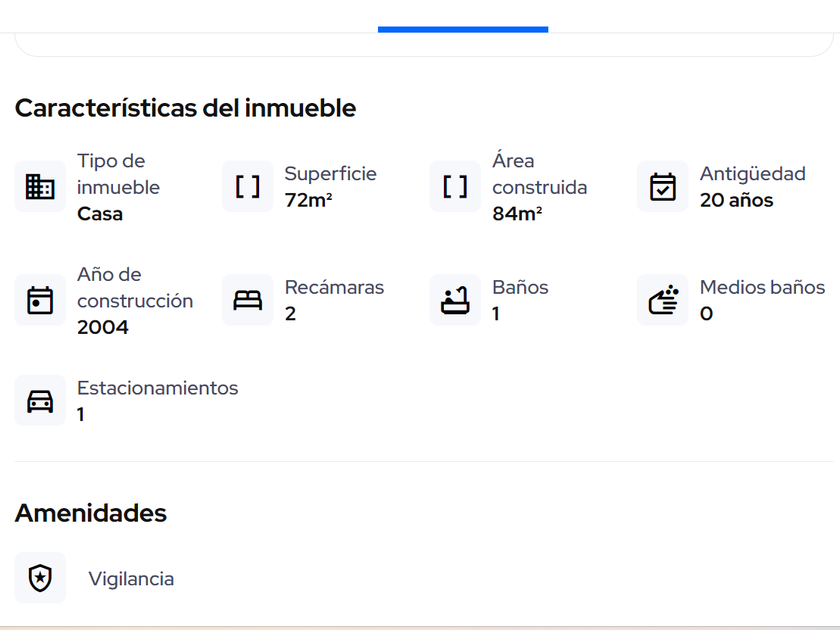The width and height of the screenshot is (840, 630).
Task: Click the Año de construcción calendar icon
Action: [x=40, y=300]
